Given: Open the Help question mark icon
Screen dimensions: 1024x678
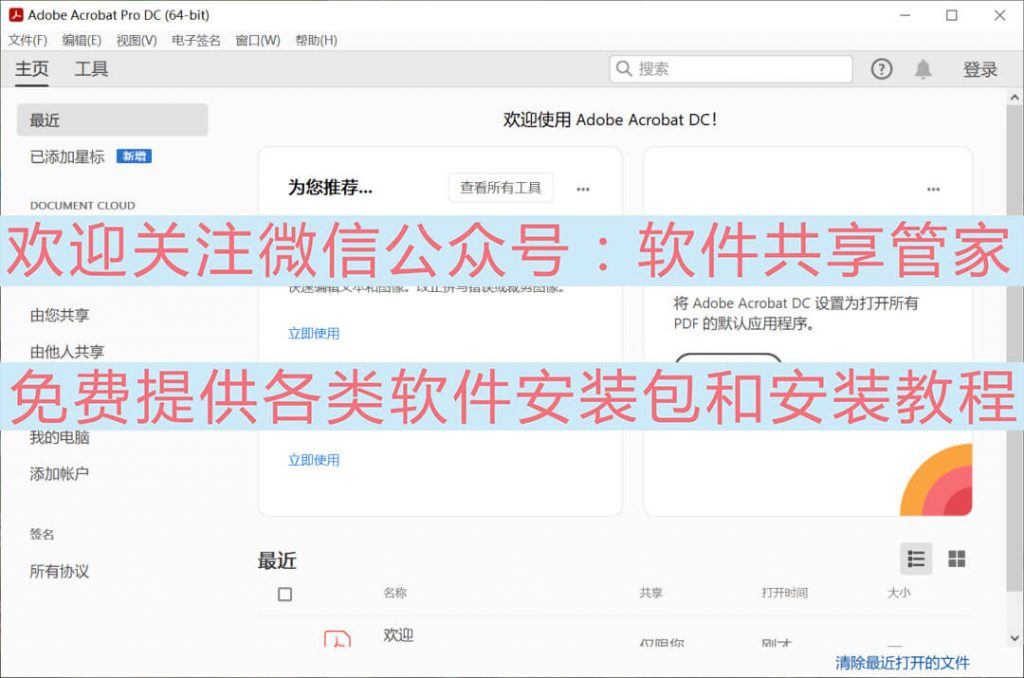Looking at the screenshot, I should pos(881,69).
